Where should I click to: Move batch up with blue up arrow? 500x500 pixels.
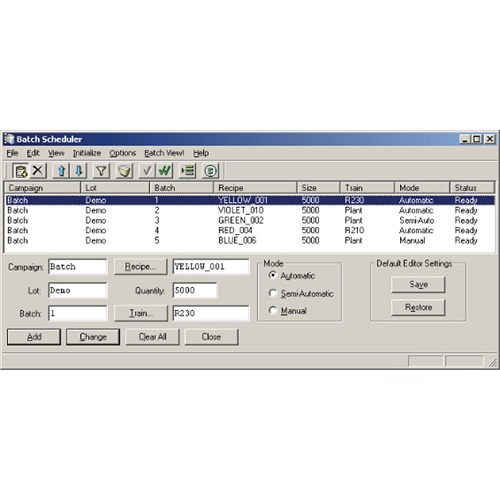tap(61, 171)
